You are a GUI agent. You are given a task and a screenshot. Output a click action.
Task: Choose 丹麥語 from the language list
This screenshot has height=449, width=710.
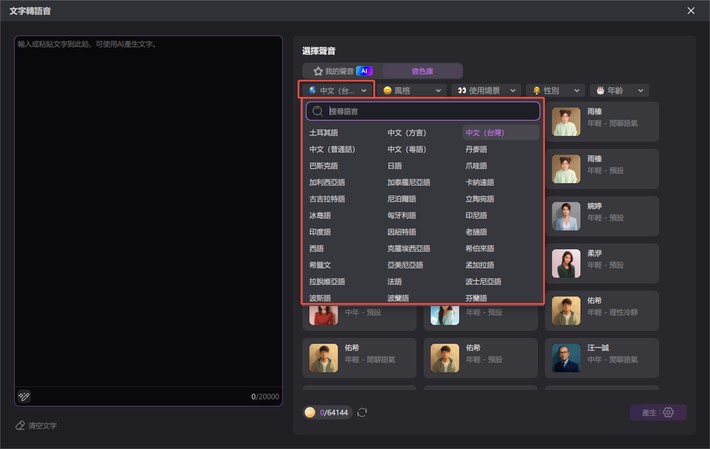click(x=476, y=149)
